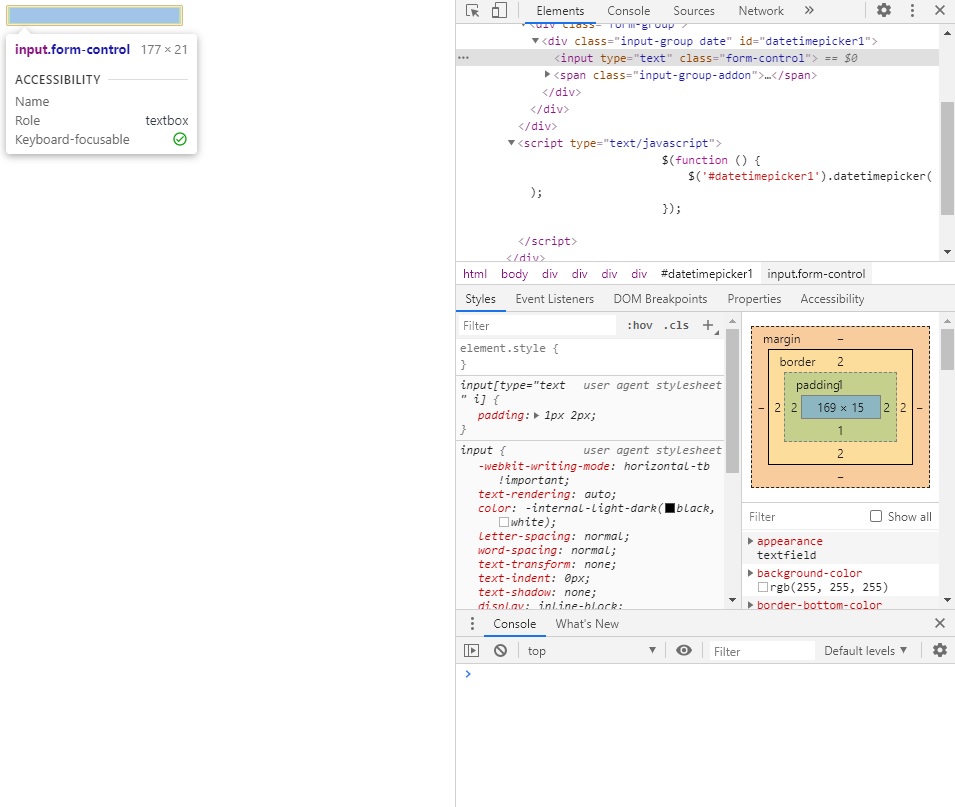Image resolution: width=955 pixels, height=807 pixels.
Task: Select input.form-control in the breadcrumb
Action: click(816, 274)
